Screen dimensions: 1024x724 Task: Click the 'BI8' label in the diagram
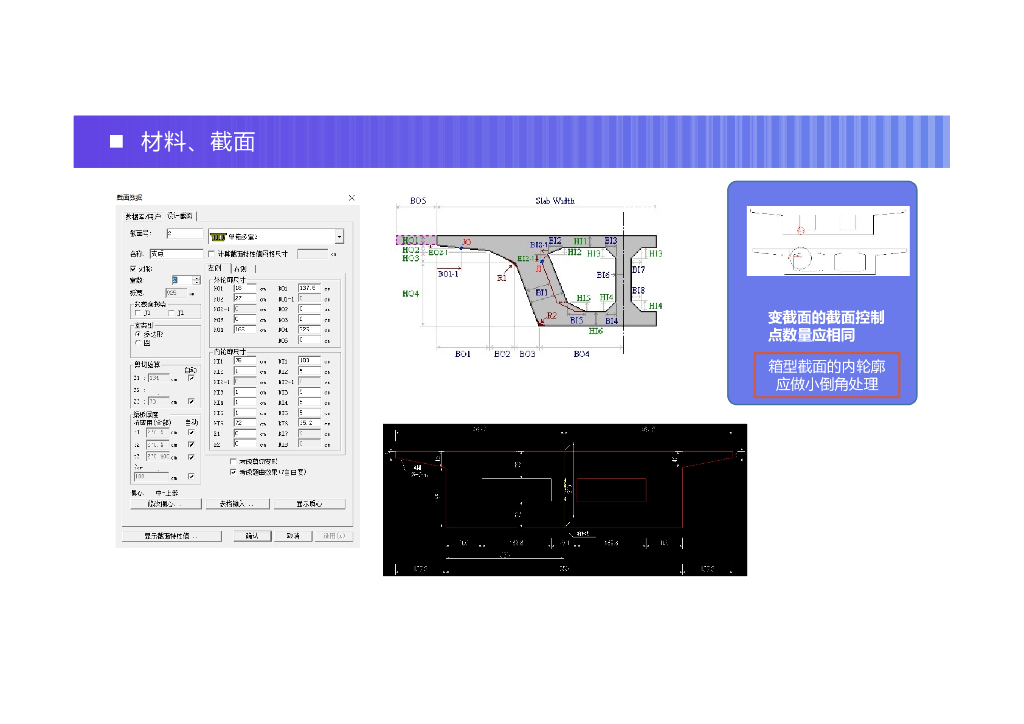pyautogui.click(x=639, y=291)
